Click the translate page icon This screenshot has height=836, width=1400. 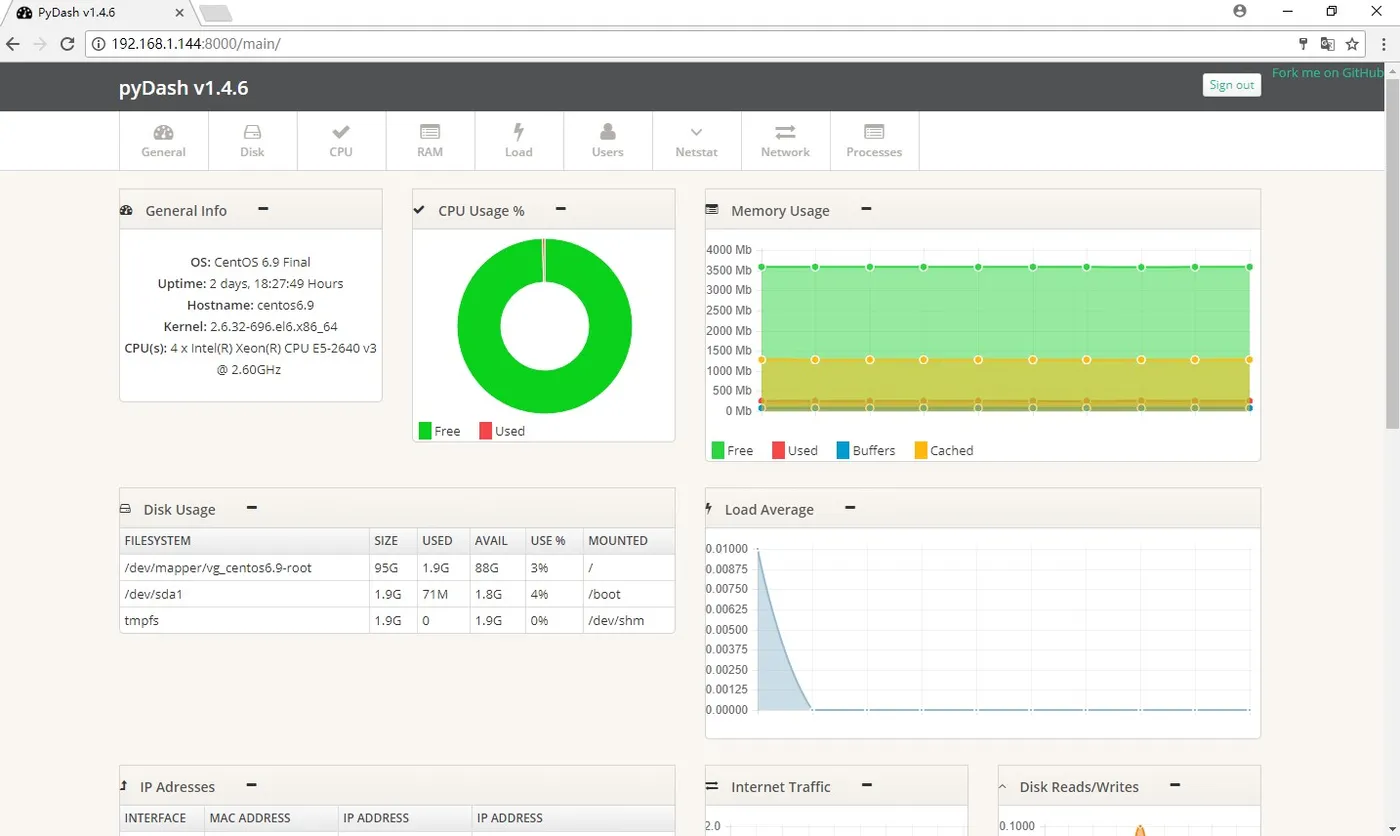click(x=1327, y=44)
